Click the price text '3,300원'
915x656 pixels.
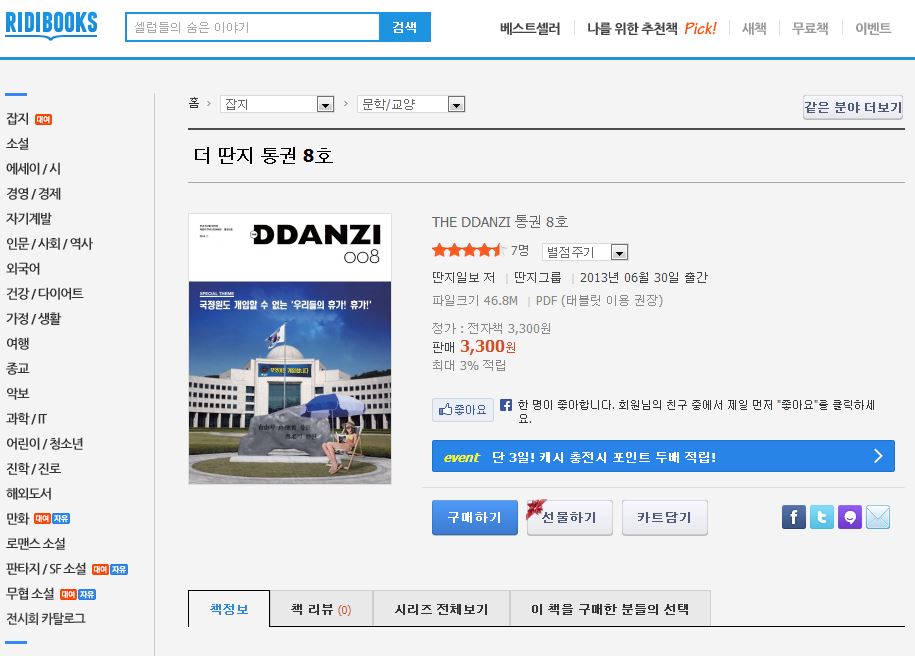[488, 347]
